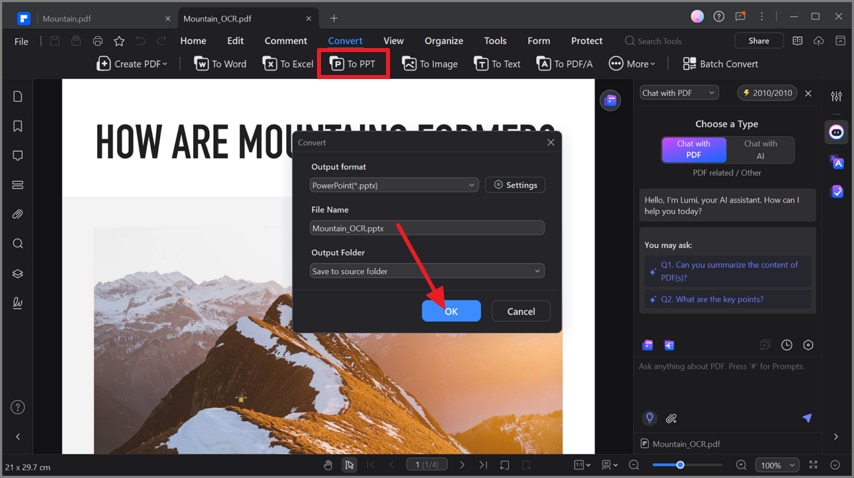Click the Search Tools field
854x478 pixels.
[654, 41]
